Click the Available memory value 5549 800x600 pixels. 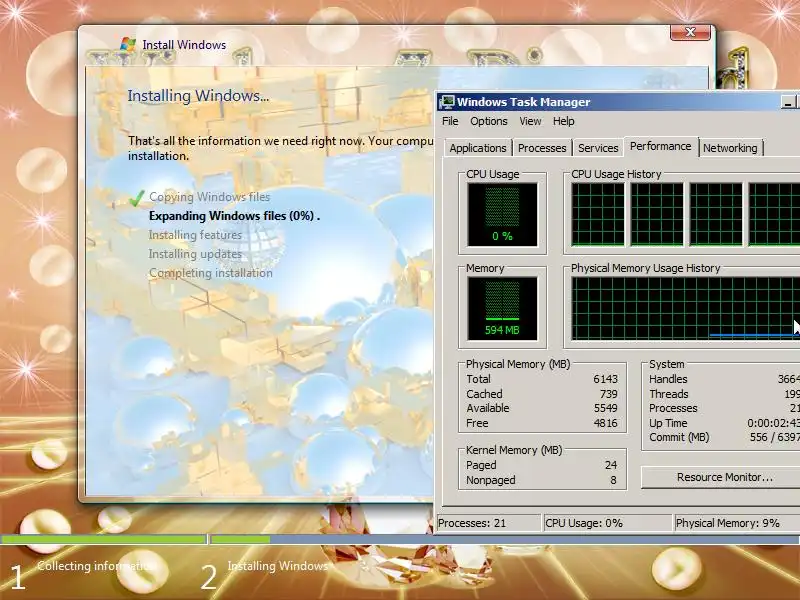pyautogui.click(x=605, y=408)
